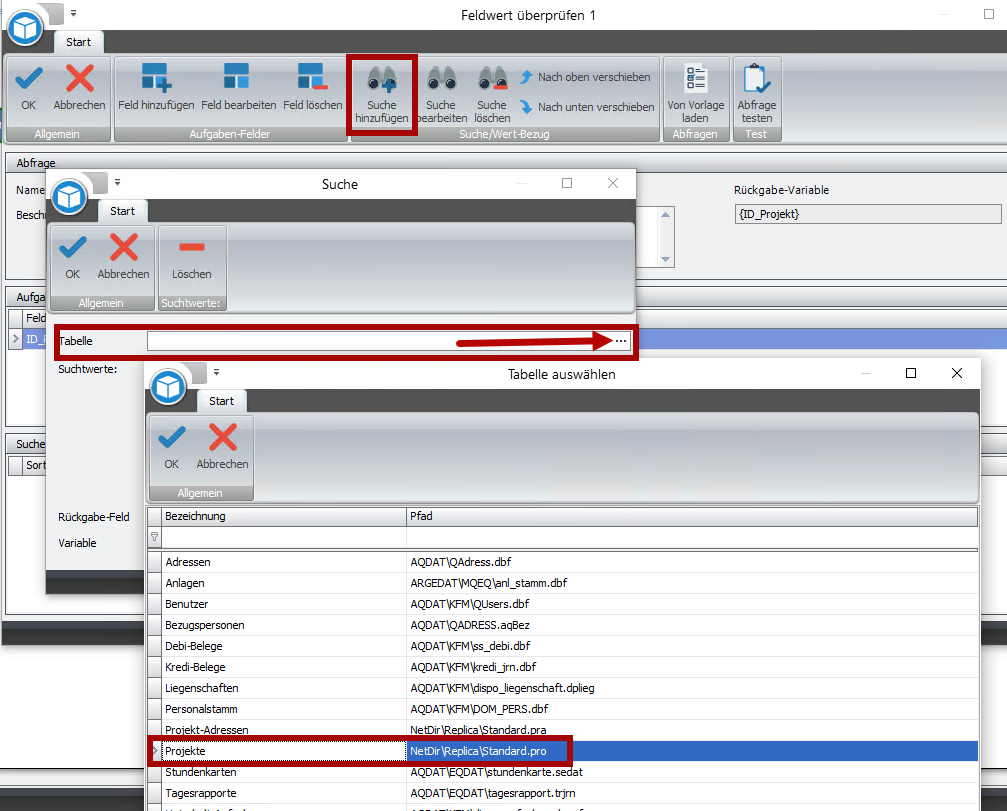Viewport: 1007px width, 811px height.
Task: Click the description box scroll down arrow
Action: tap(665, 259)
